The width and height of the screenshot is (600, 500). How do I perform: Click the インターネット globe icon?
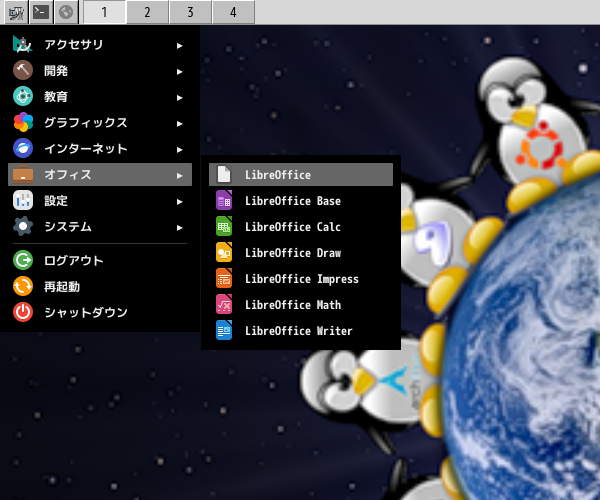[23, 148]
